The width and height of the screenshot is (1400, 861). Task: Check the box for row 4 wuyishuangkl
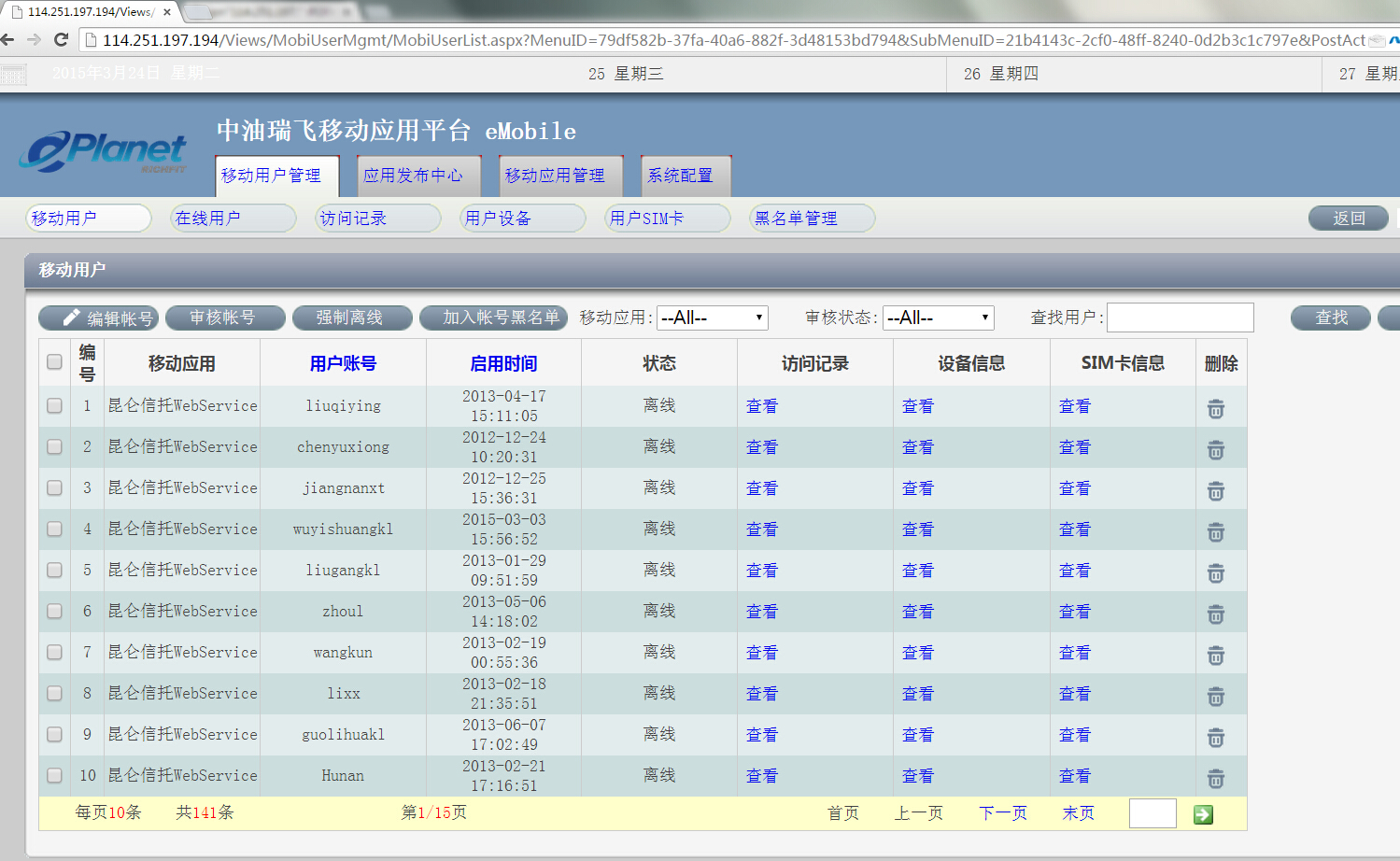tap(54, 529)
